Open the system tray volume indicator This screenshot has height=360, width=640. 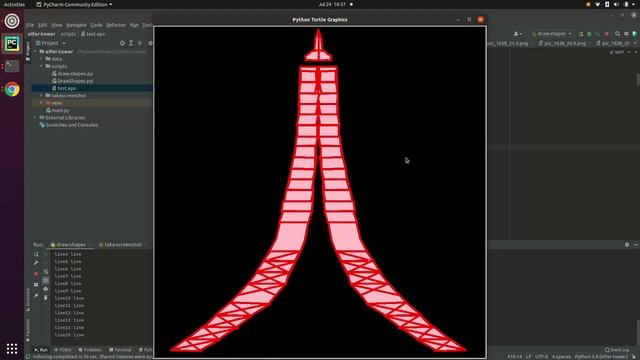(x=616, y=4)
